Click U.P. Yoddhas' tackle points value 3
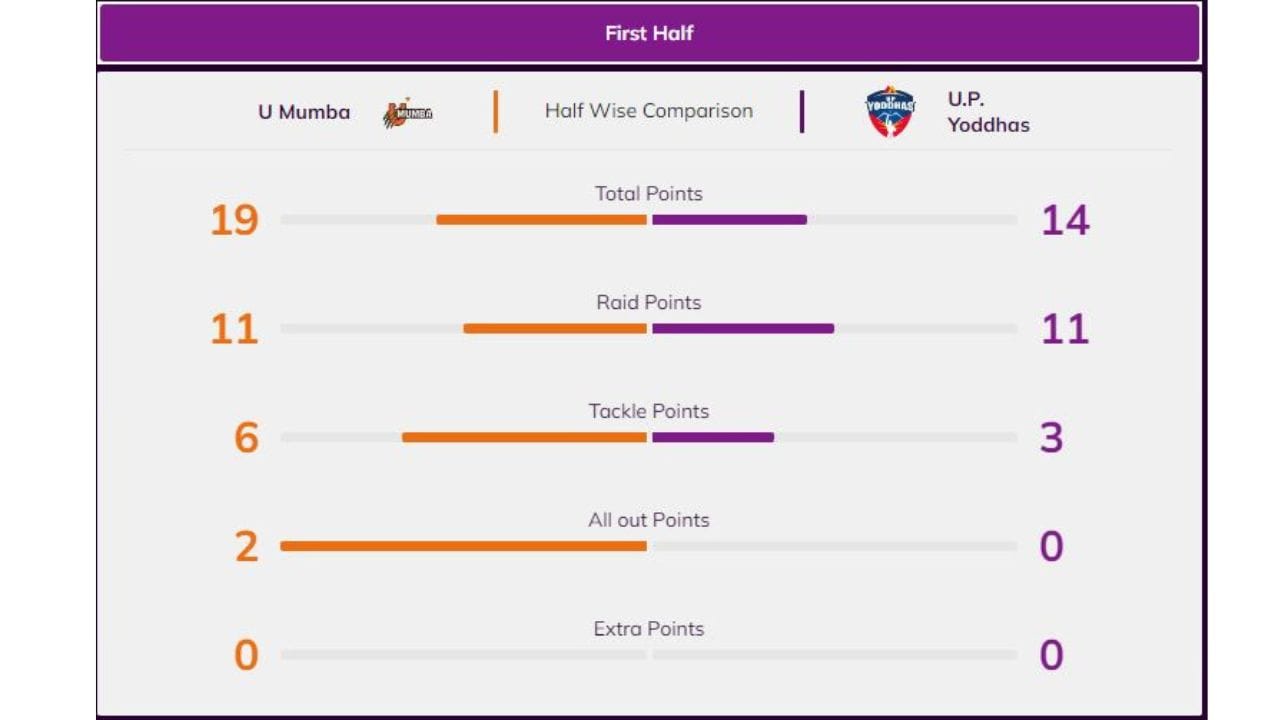The height and width of the screenshot is (720, 1280). pos(1051,438)
